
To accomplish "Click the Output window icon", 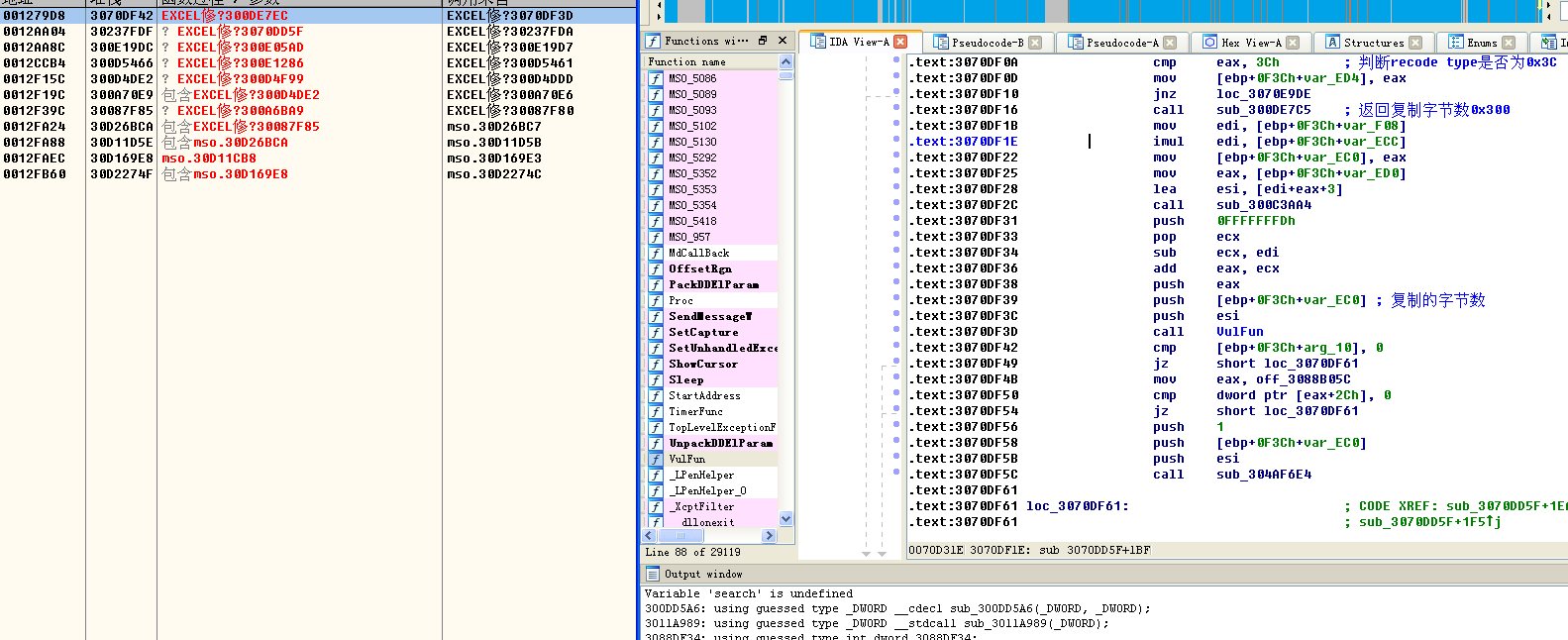I will pyautogui.click(x=653, y=574).
